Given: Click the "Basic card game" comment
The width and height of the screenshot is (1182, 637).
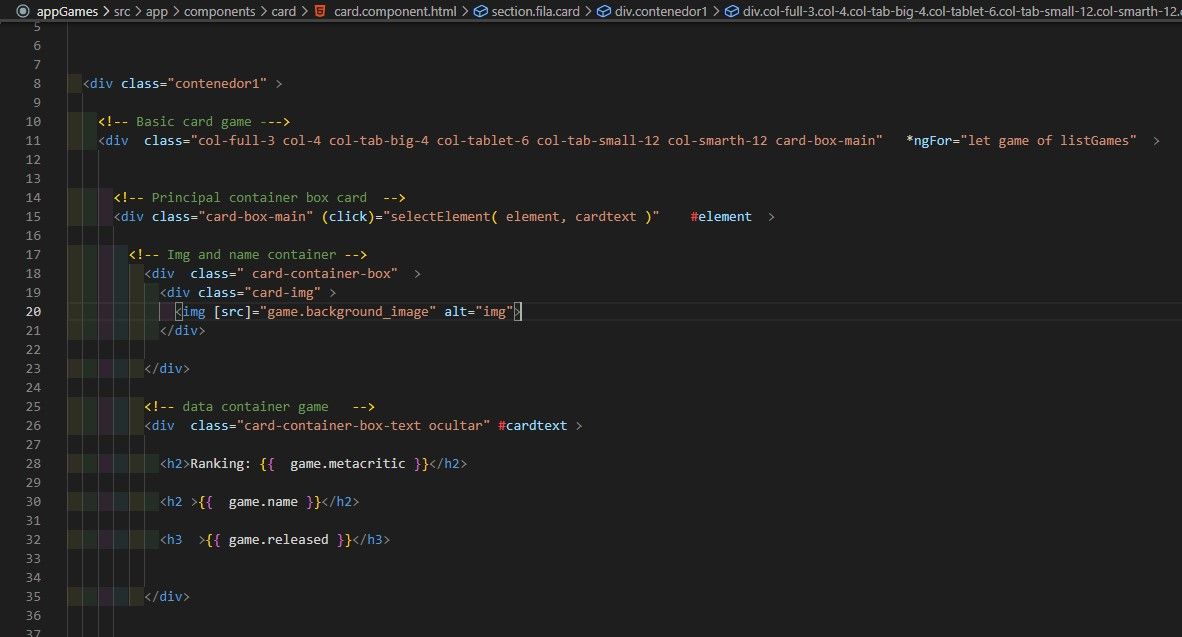Looking at the screenshot, I should point(194,121).
